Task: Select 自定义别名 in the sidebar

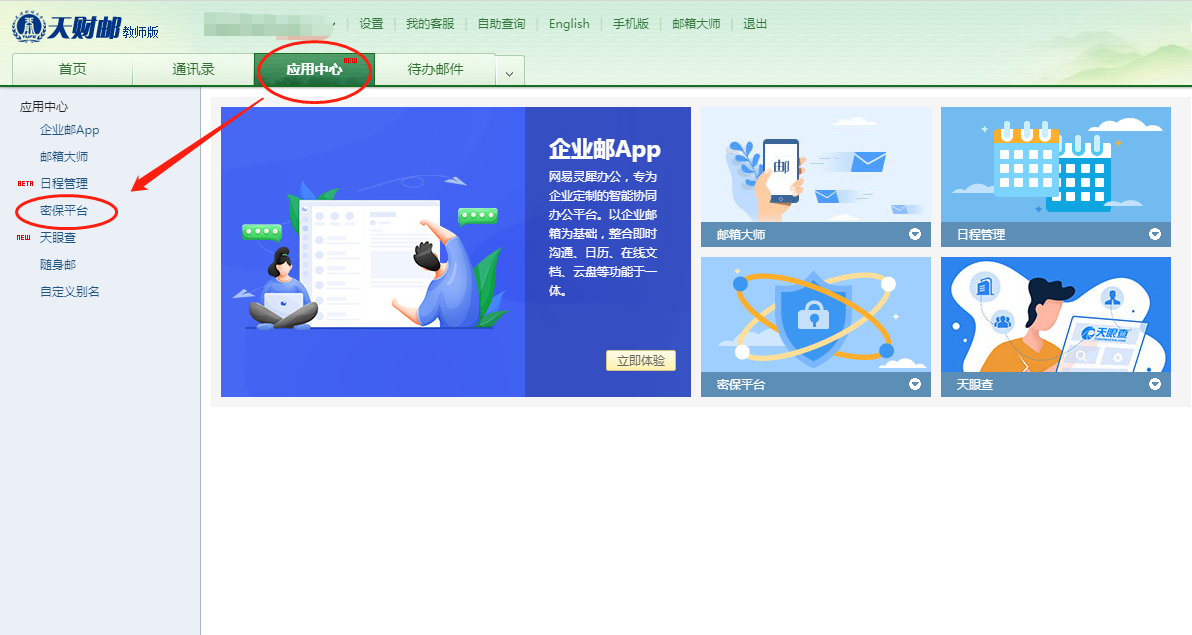Action: (x=69, y=292)
